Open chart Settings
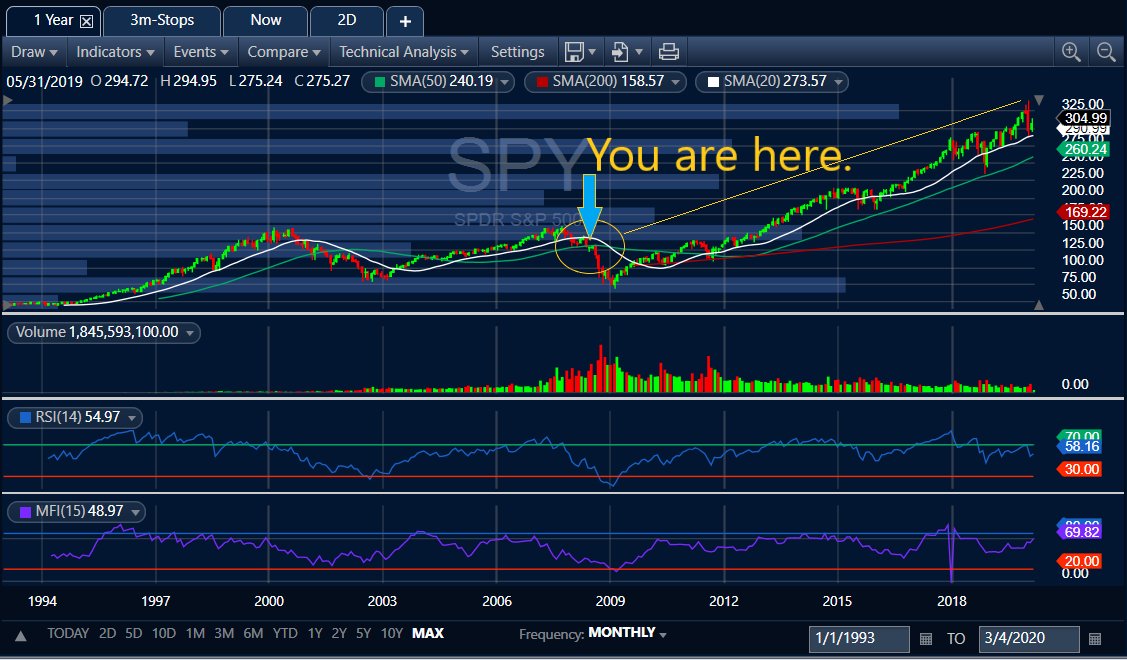 point(518,52)
